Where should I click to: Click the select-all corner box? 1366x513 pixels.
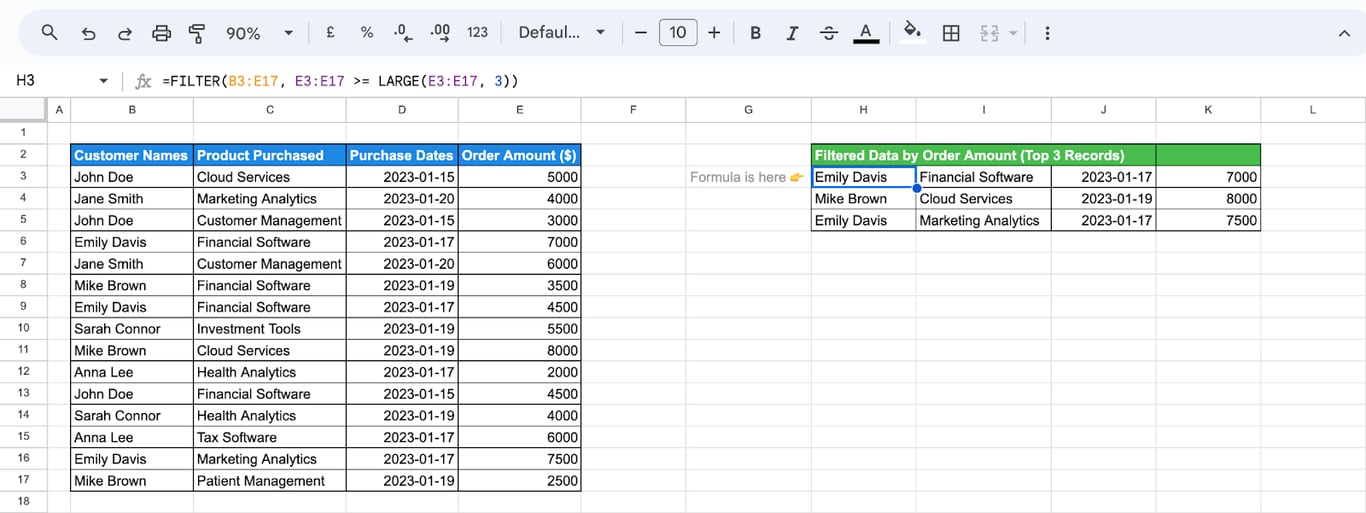[x=23, y=110]
